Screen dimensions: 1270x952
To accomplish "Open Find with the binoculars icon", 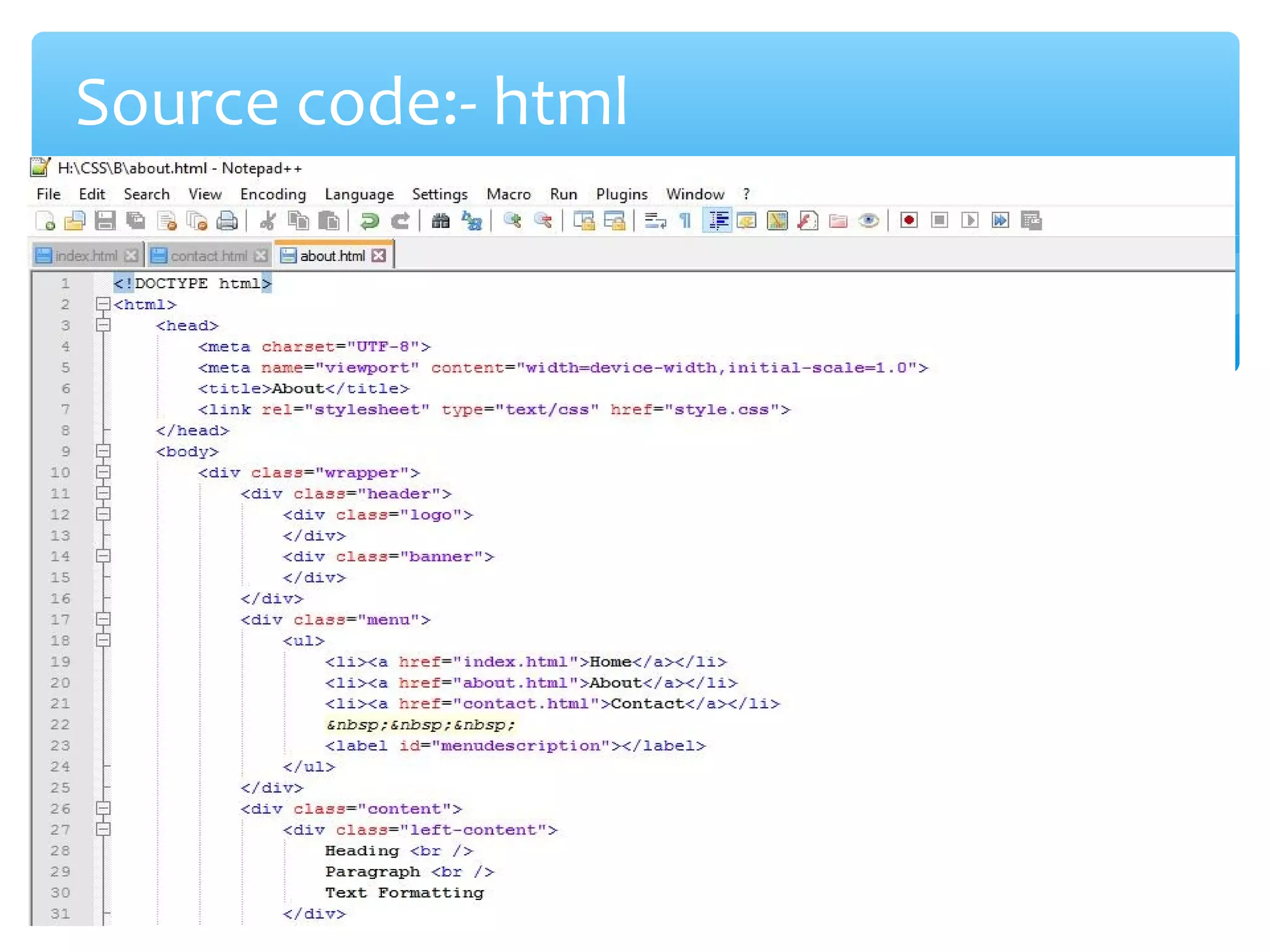I will [440, 221].
